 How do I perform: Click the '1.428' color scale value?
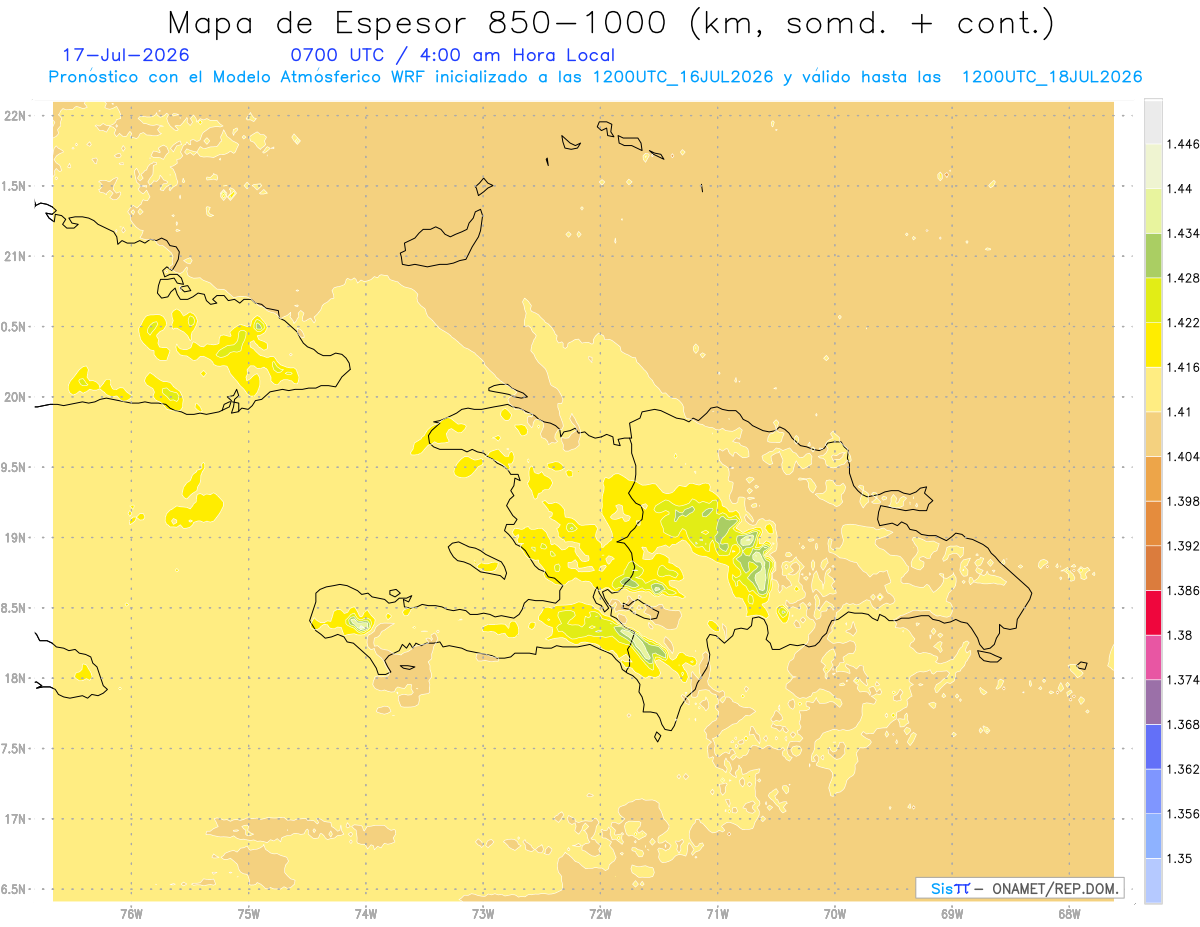pyautogui.click(x=1183, y=278)
